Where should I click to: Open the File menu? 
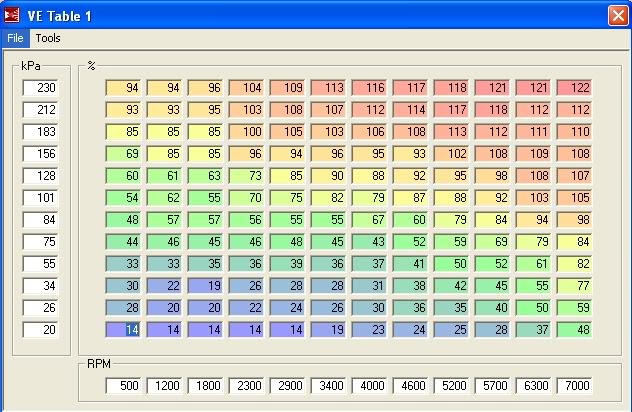15,38
